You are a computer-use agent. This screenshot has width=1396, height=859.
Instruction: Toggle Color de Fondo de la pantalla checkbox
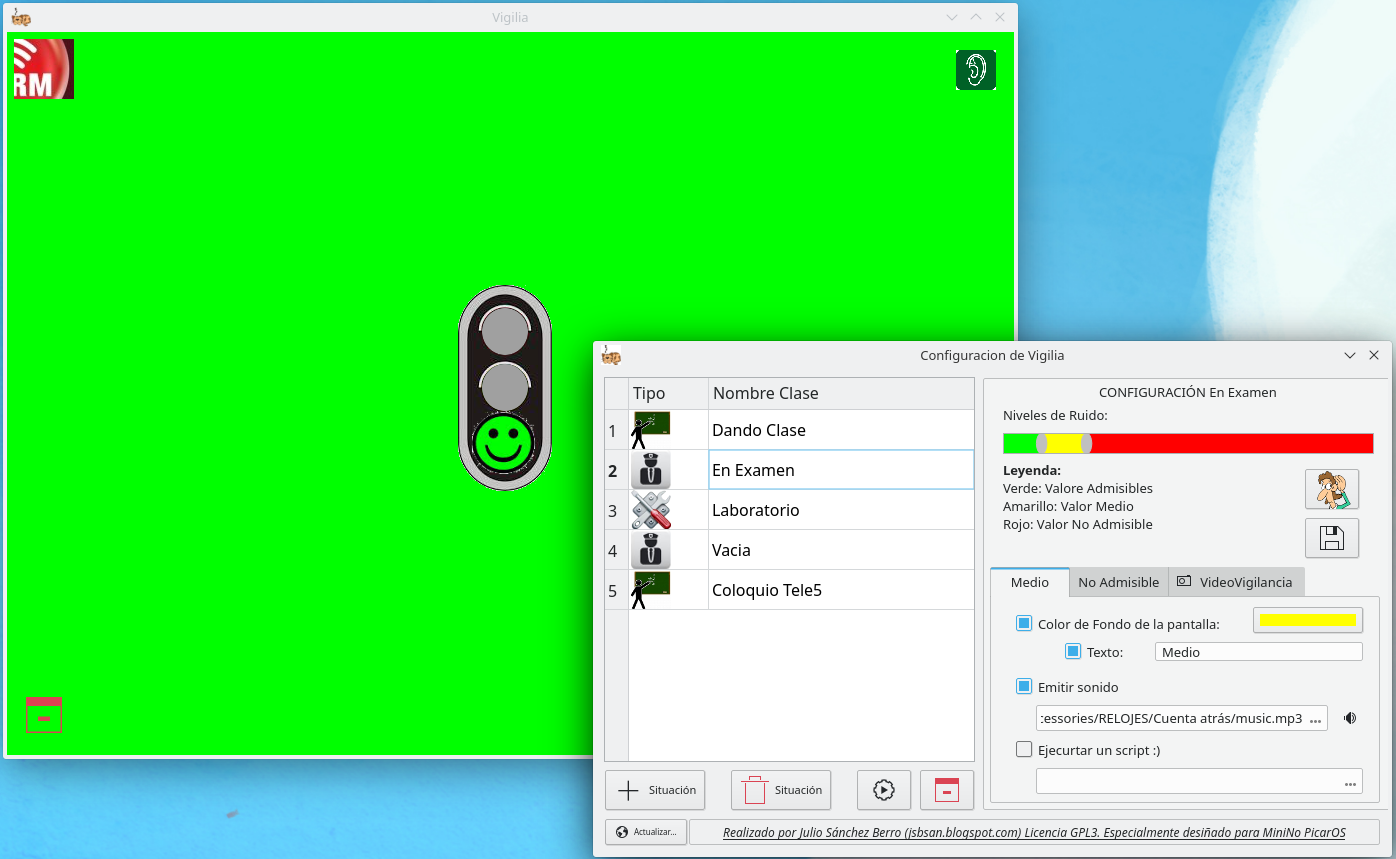1024,623
